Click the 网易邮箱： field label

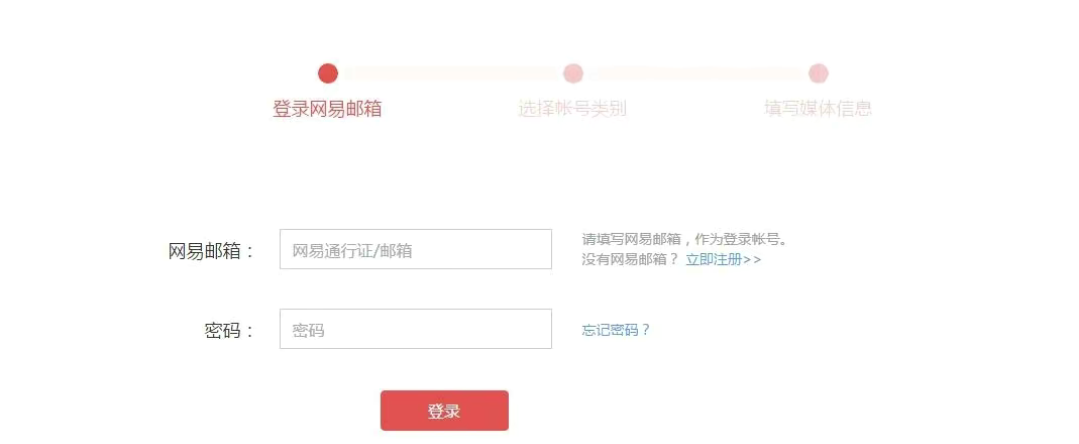212,252
